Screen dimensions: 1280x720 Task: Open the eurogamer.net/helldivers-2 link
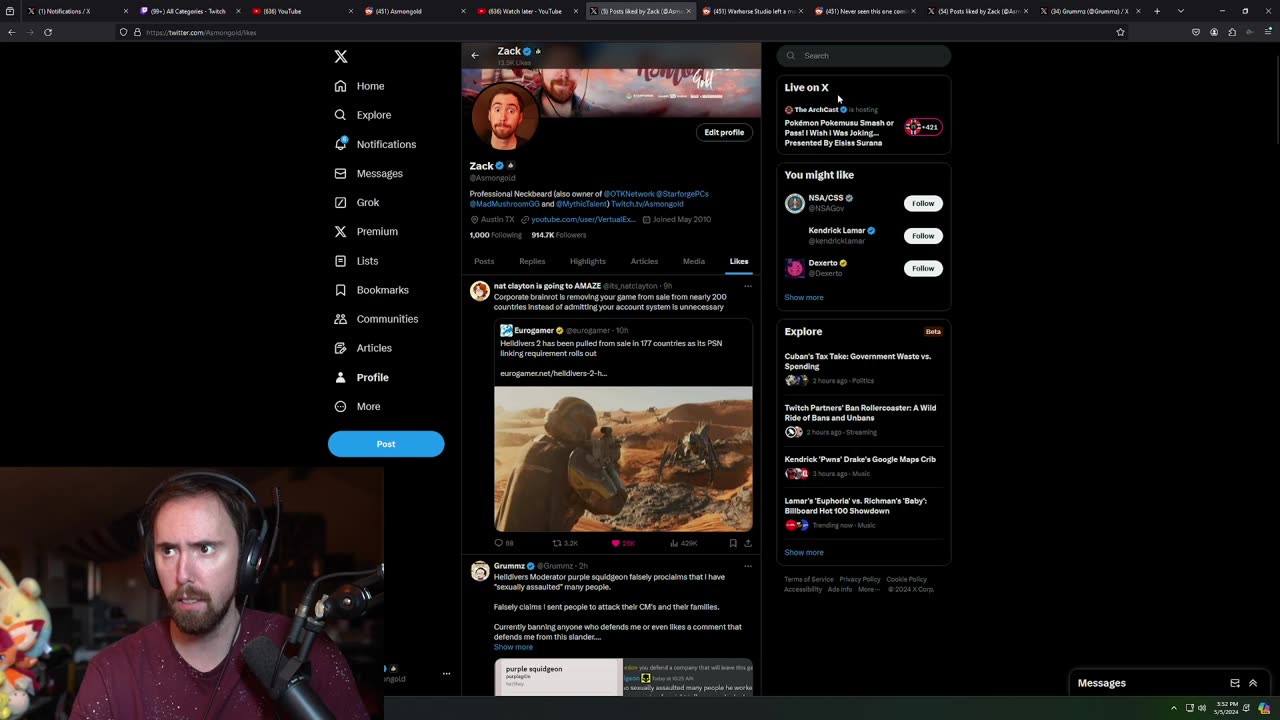554,373
